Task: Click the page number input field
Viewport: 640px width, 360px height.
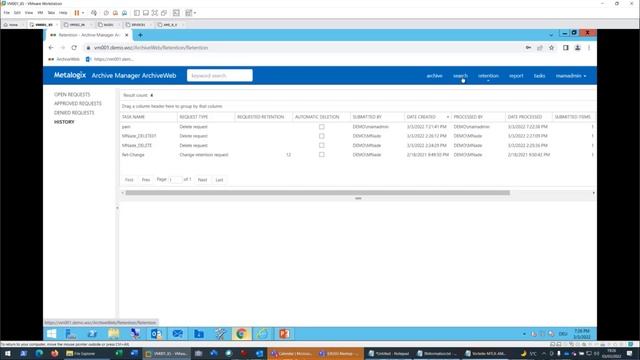Action: tap(175, 180)
